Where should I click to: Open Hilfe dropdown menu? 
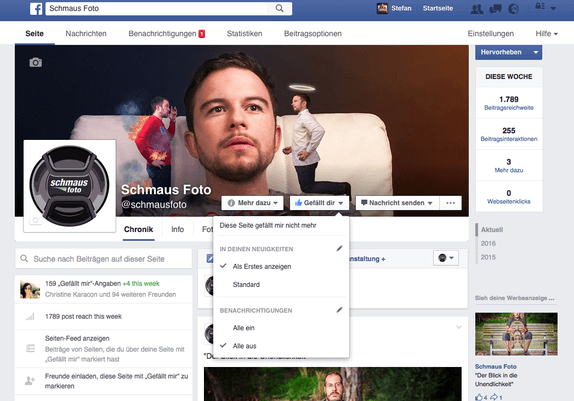(x=546, y=34)
